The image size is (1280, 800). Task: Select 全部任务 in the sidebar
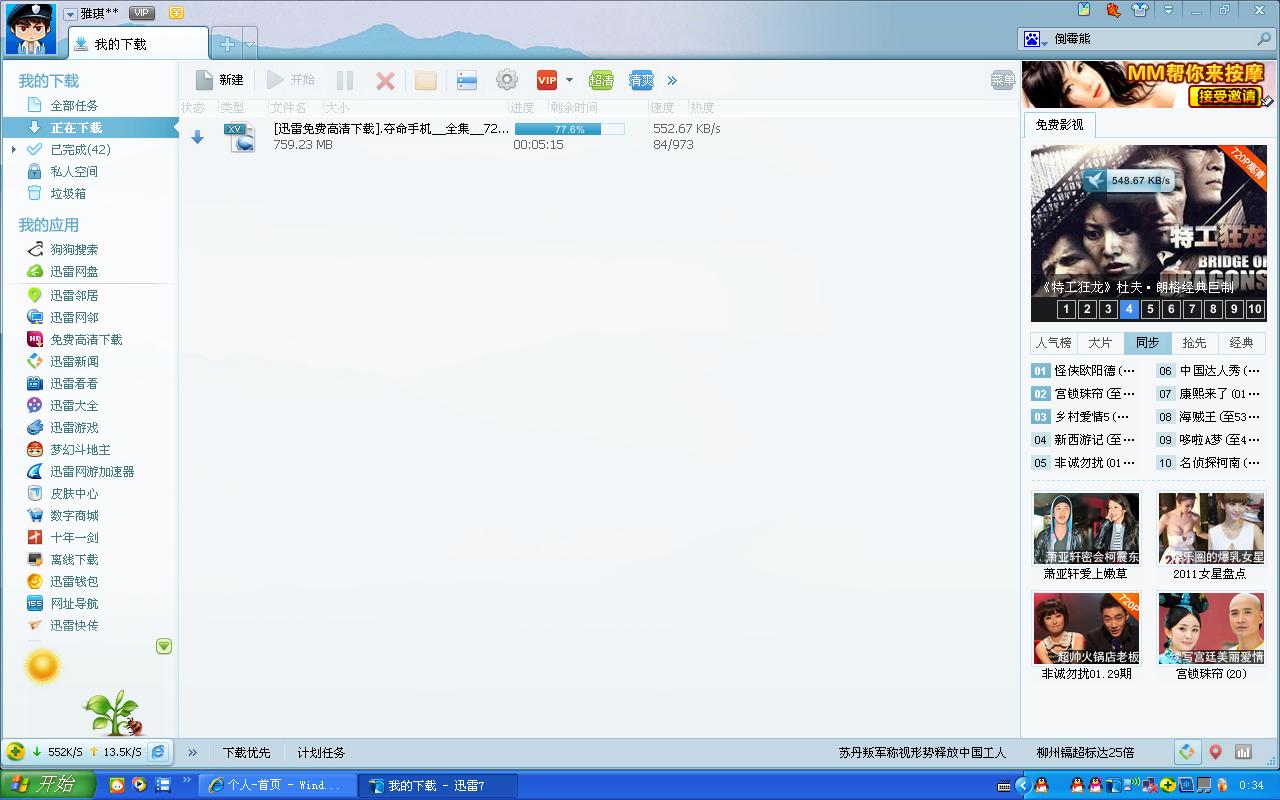click(x=74, y=105)
